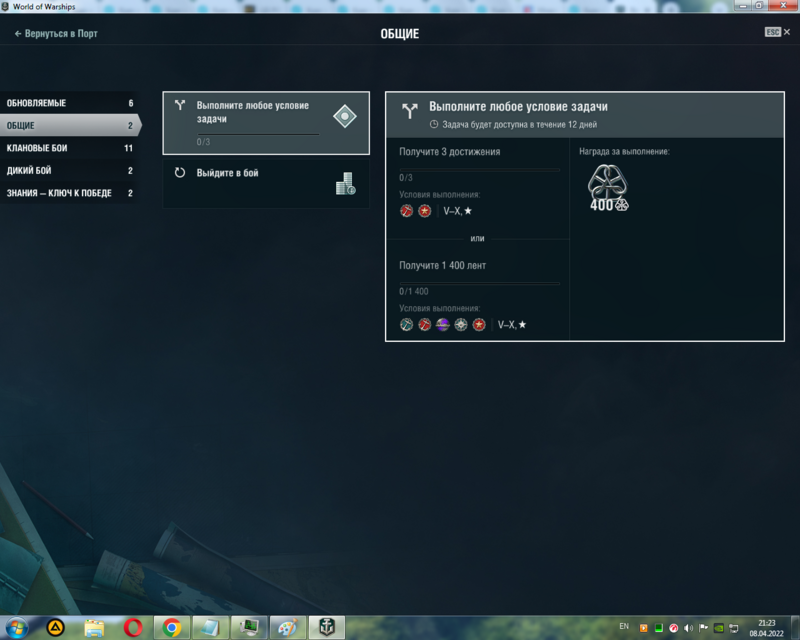
Task: Switch to the 'Клановые бои' category
Action: coord(68,148)
